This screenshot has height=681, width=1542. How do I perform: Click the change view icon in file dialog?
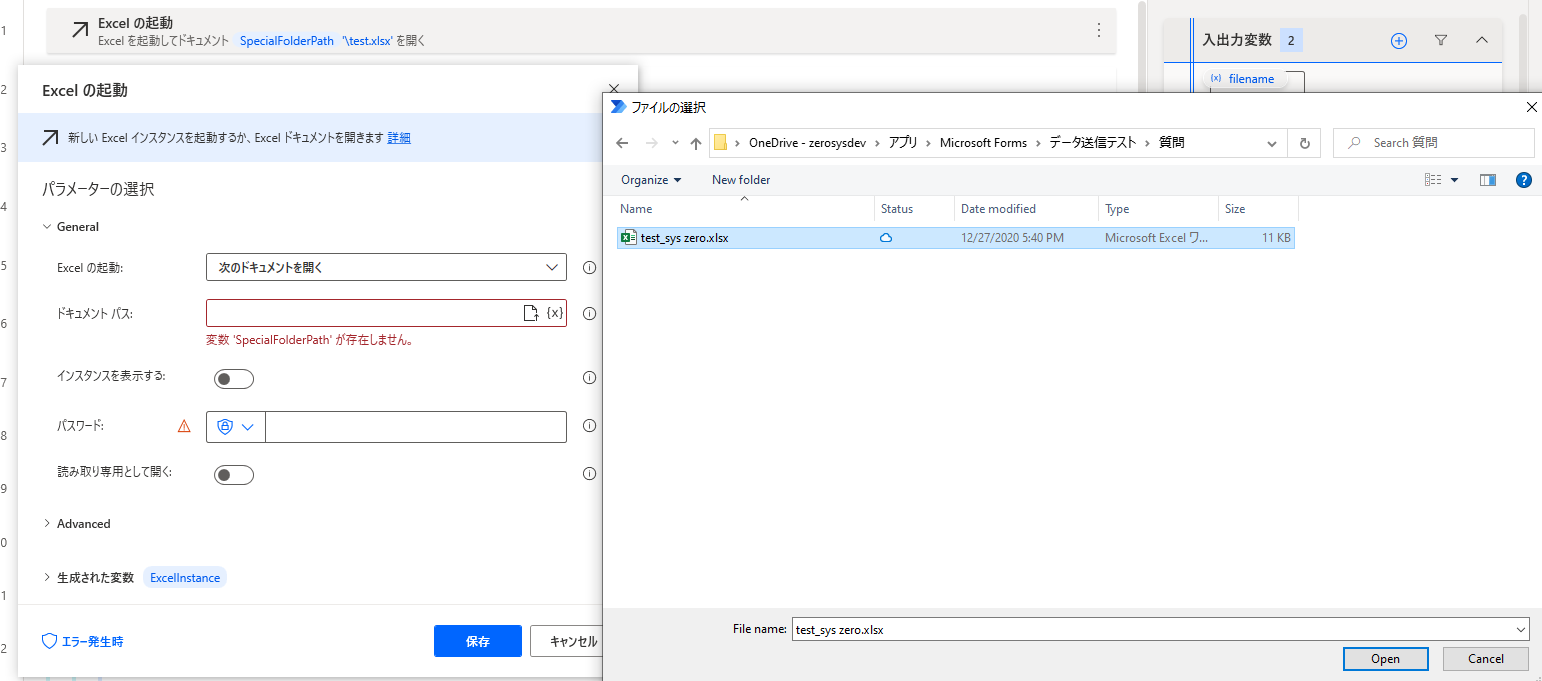1433,180
